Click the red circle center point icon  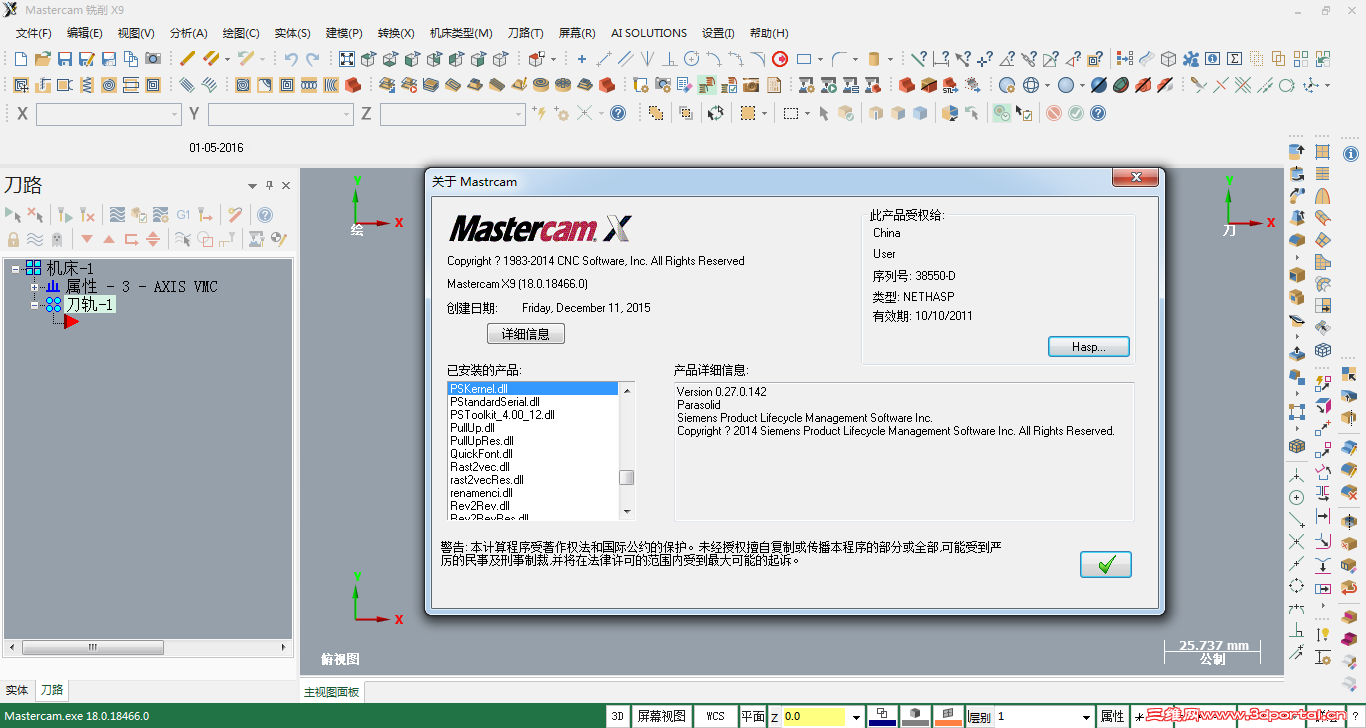tap(780, 59)
